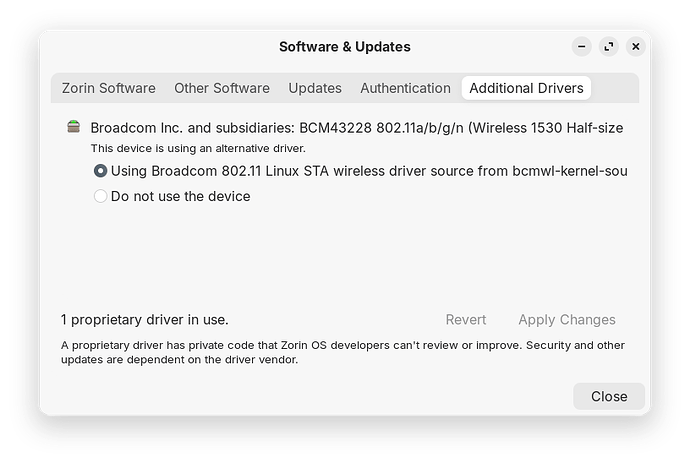The image size is (690, 463).
Task: Select the Broadcom STA wireless driver radio button
Action: coord(100,171)
